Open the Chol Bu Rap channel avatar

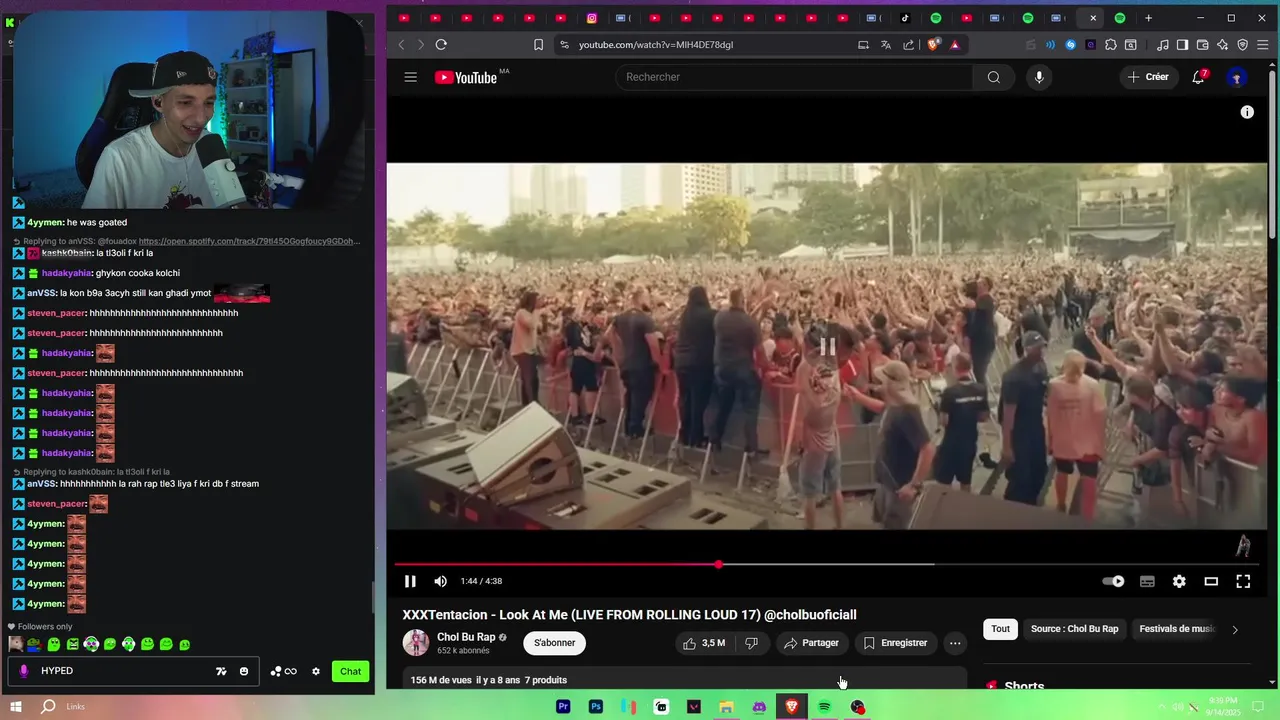[x=416, y=643]
